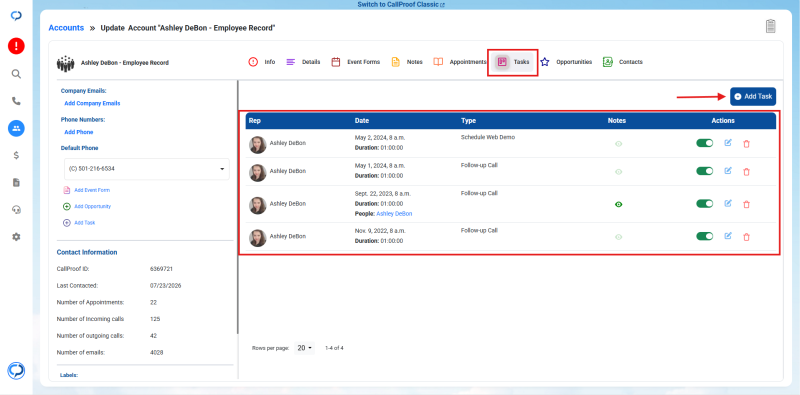Click the Rep column header
800x395 pixels.
pyautogui.click(x=255, y=121)
